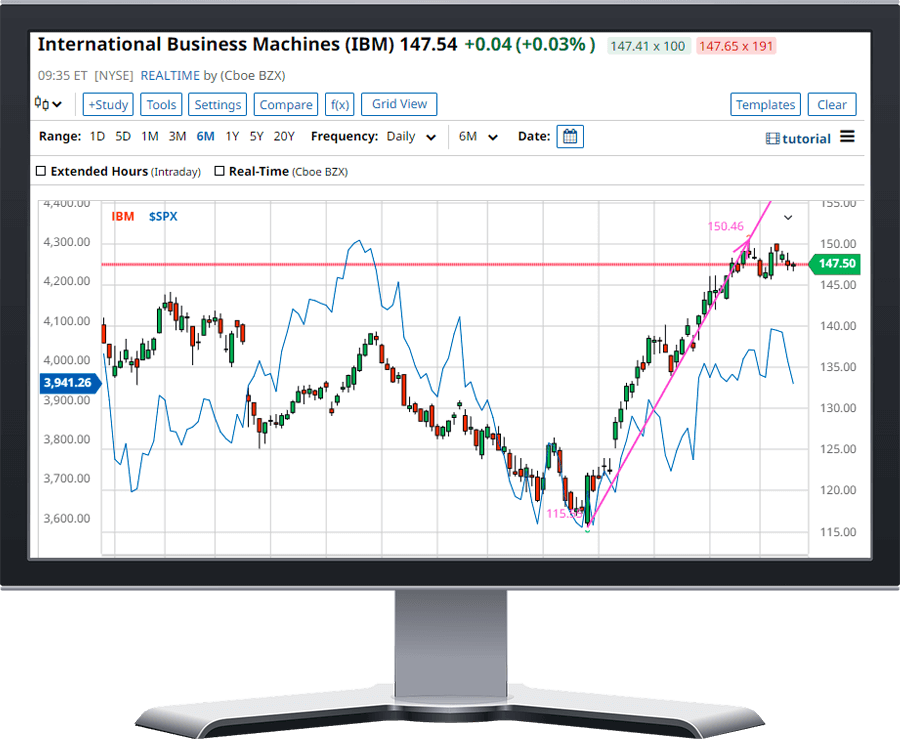
Task: Click the 3,941.26 blue SPX marker
Action: [x=69, y=382]
